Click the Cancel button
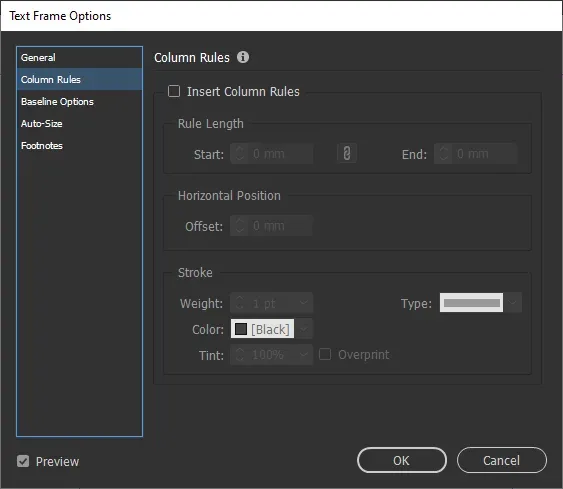The height and width of the screenshot is (489, 563). pyautogui.click(x=502, y=460)
